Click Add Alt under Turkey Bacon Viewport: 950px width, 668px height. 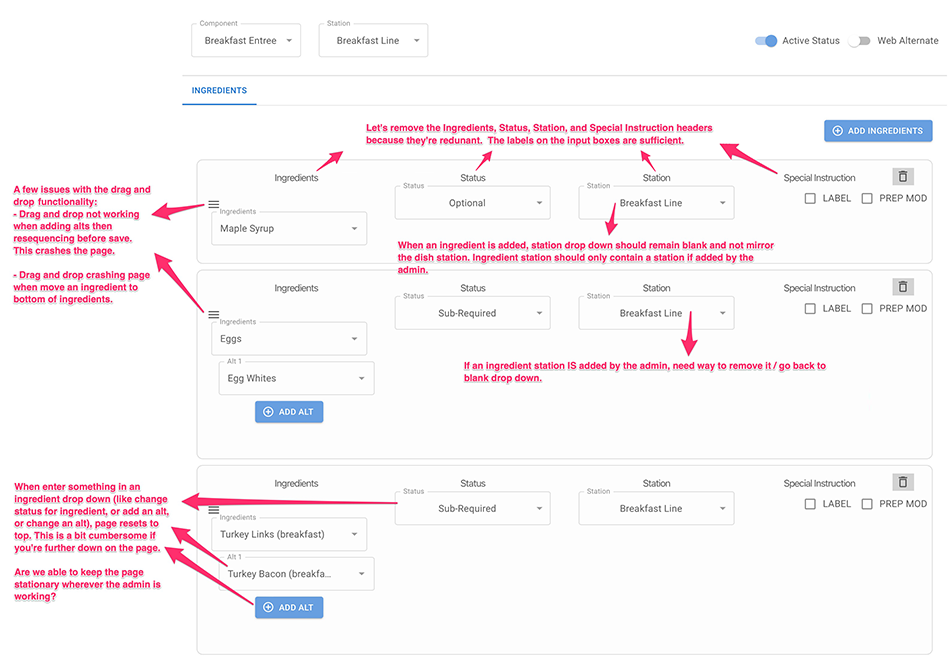[x=289, y=607]
